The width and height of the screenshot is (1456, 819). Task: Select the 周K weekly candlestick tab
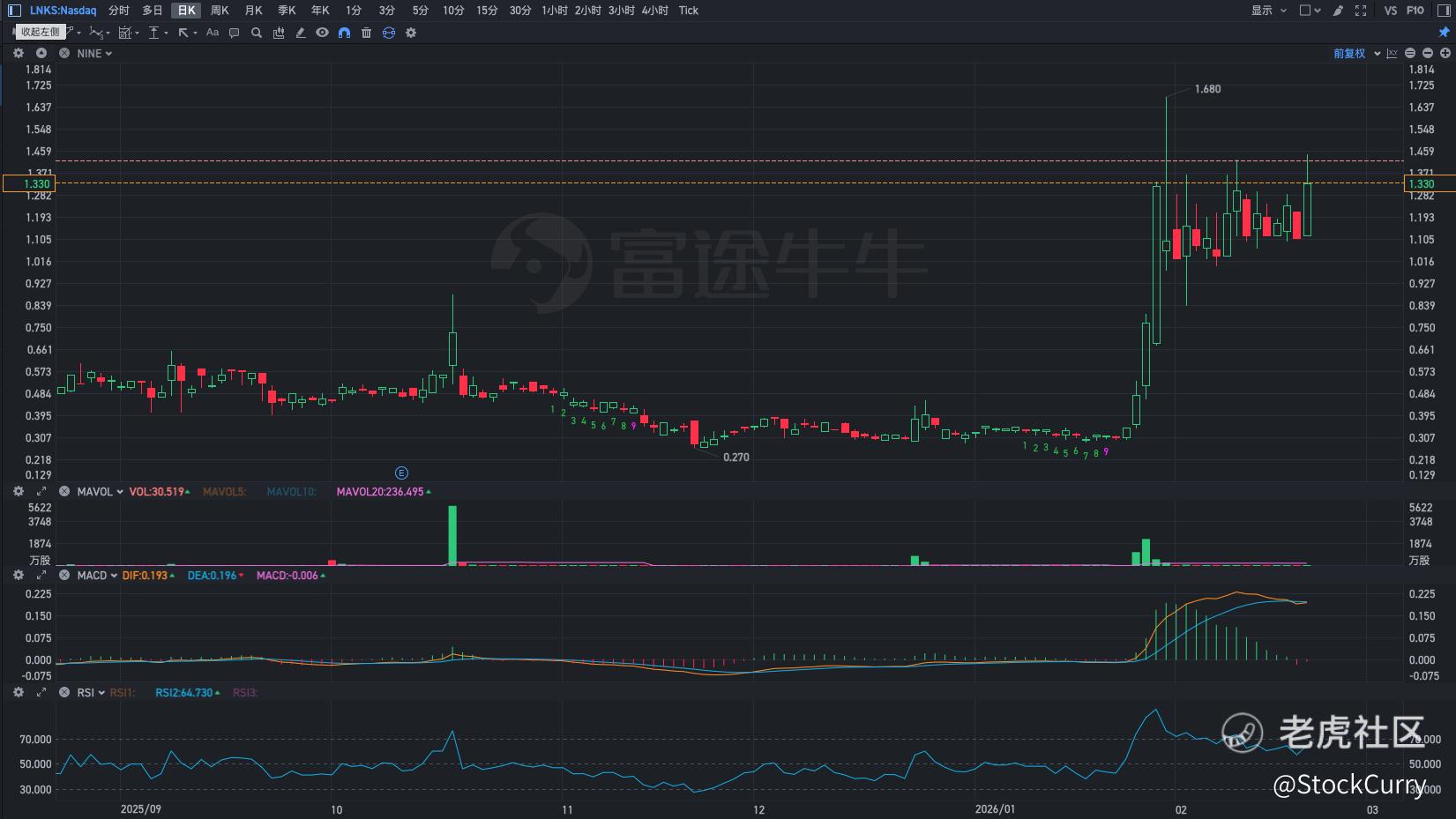point(220,11)
